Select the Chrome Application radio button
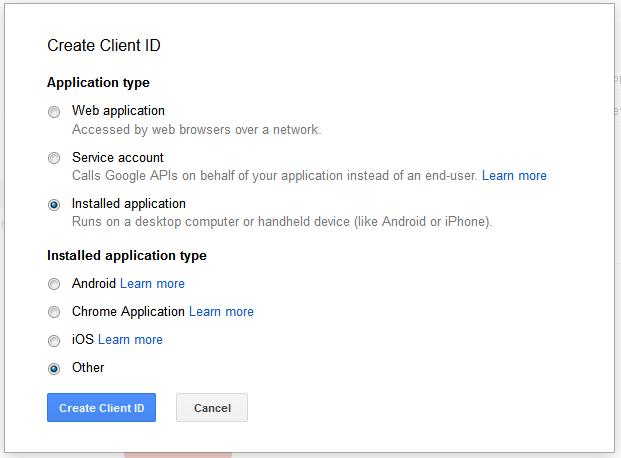 tap(54, 312)
